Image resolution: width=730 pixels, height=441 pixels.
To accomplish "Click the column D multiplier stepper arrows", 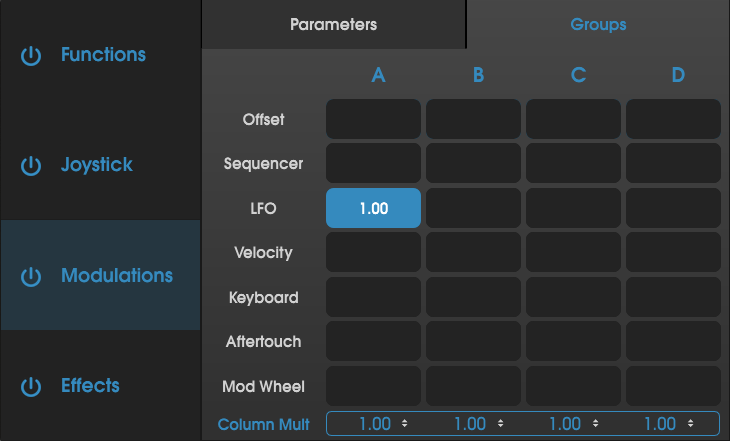I will coord(690,424).
